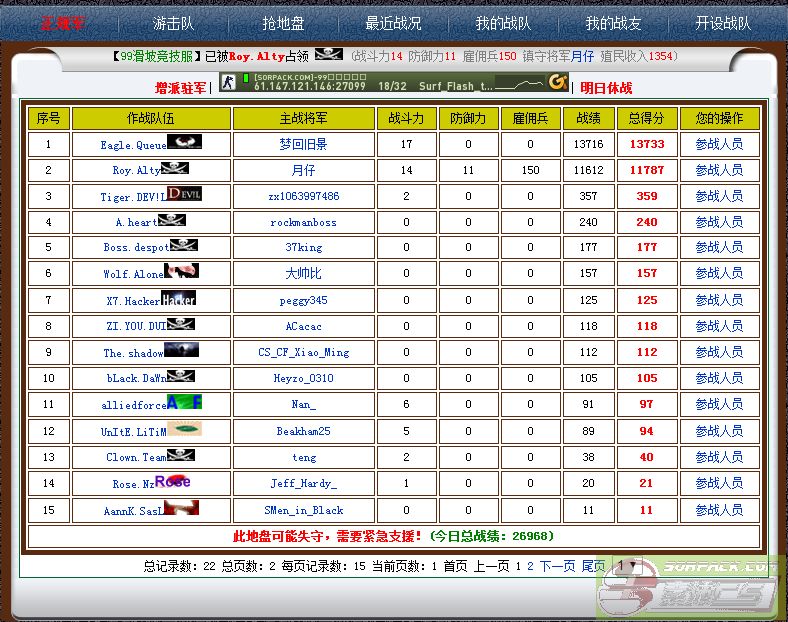Click the Wolf.Alone team emblem image
788x622 pixels.
pos(181,272)
